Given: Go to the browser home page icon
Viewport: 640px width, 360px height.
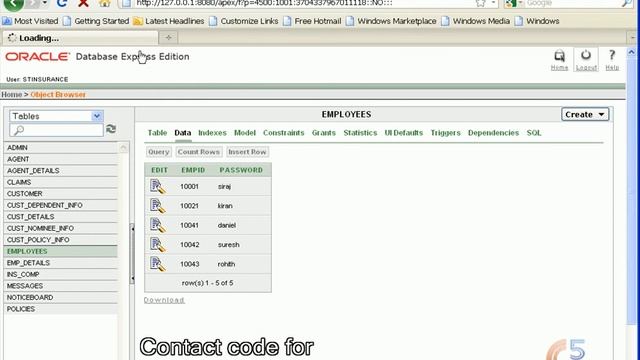Looking at the screenshot, I should 105,3.
